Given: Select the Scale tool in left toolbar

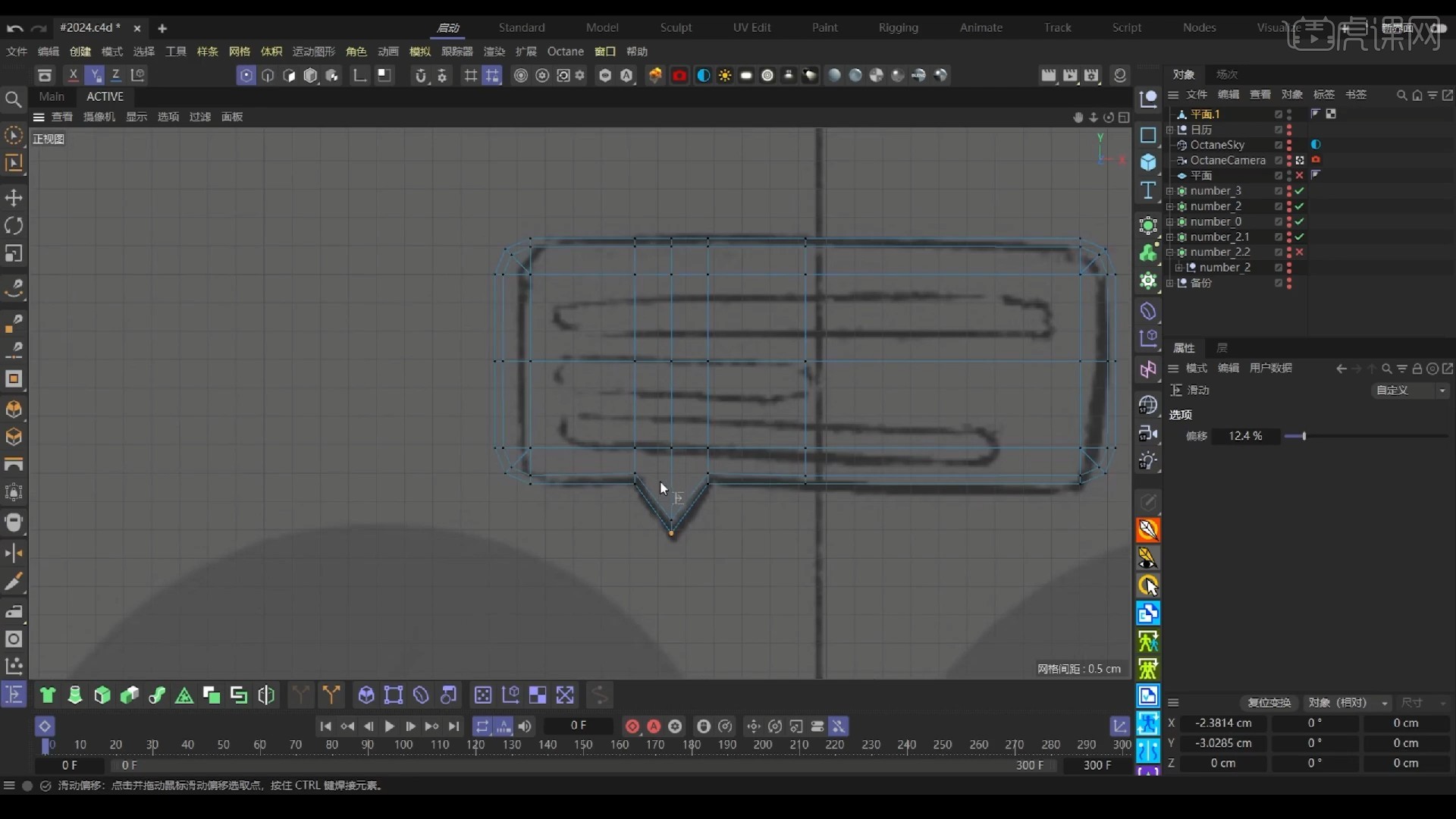Looking at the screenshot, I should 14,253.
